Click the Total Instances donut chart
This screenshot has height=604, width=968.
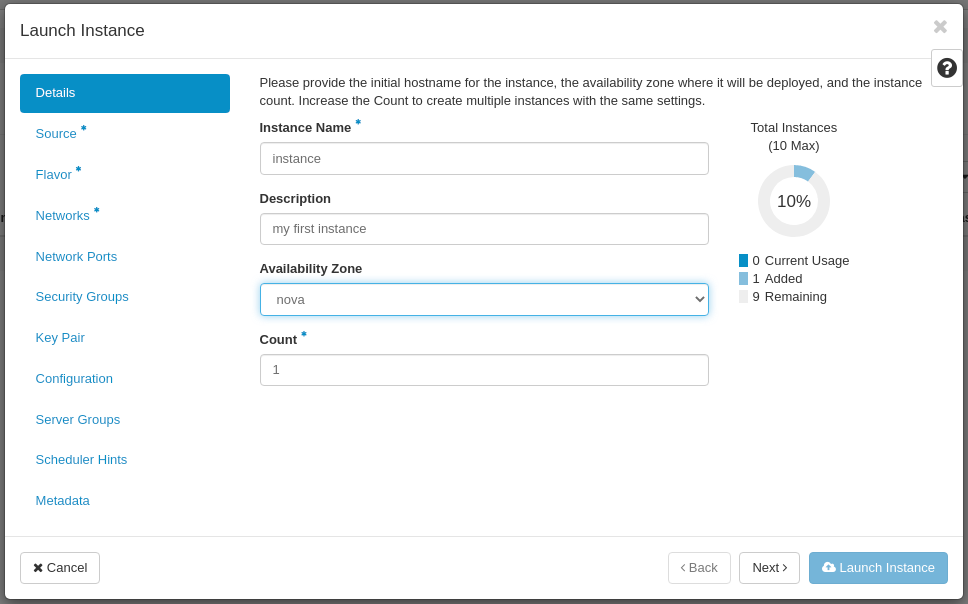(793, 200)
